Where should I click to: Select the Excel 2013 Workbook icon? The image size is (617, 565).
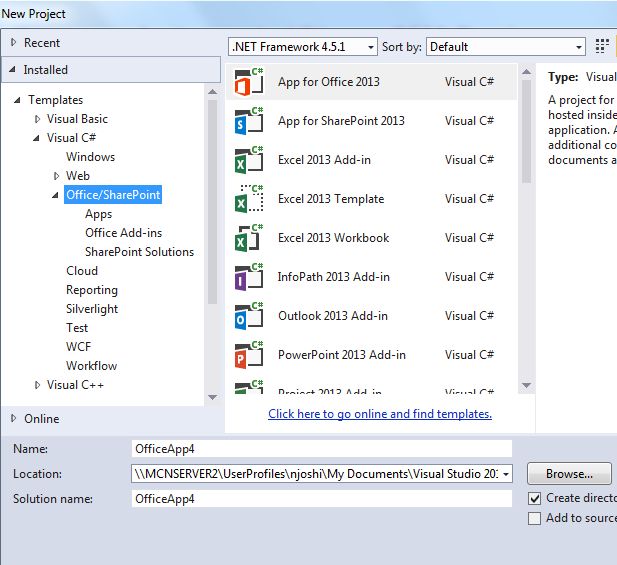[248, 238]
